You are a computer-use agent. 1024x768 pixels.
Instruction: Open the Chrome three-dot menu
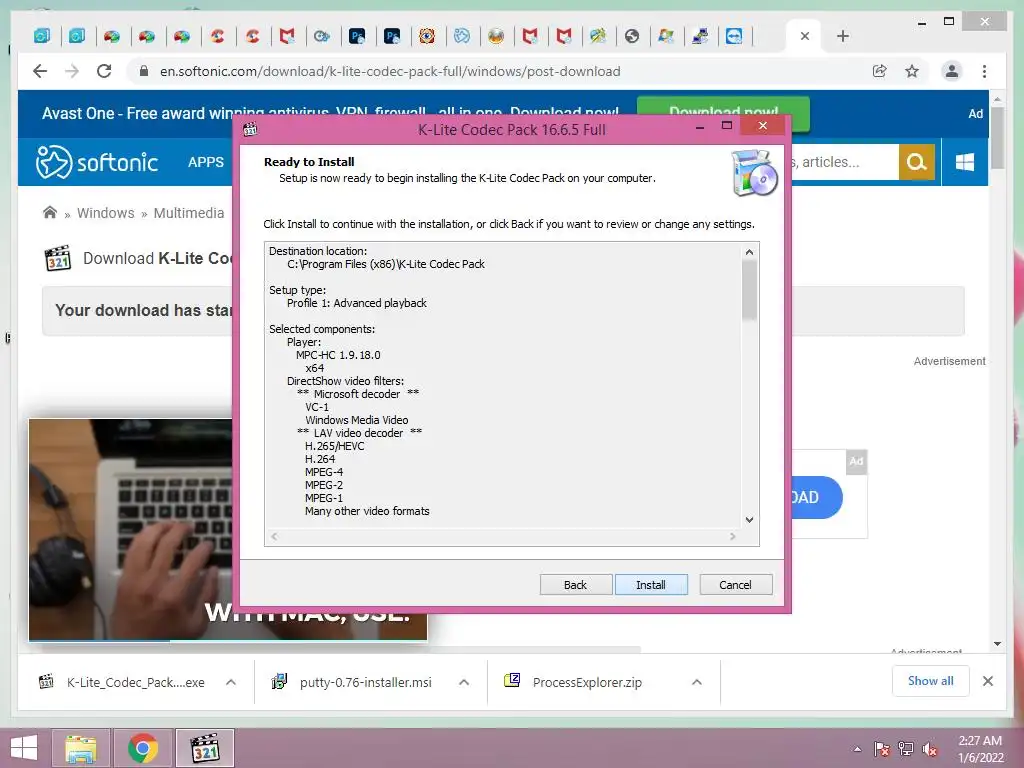[x=984, y=71]
